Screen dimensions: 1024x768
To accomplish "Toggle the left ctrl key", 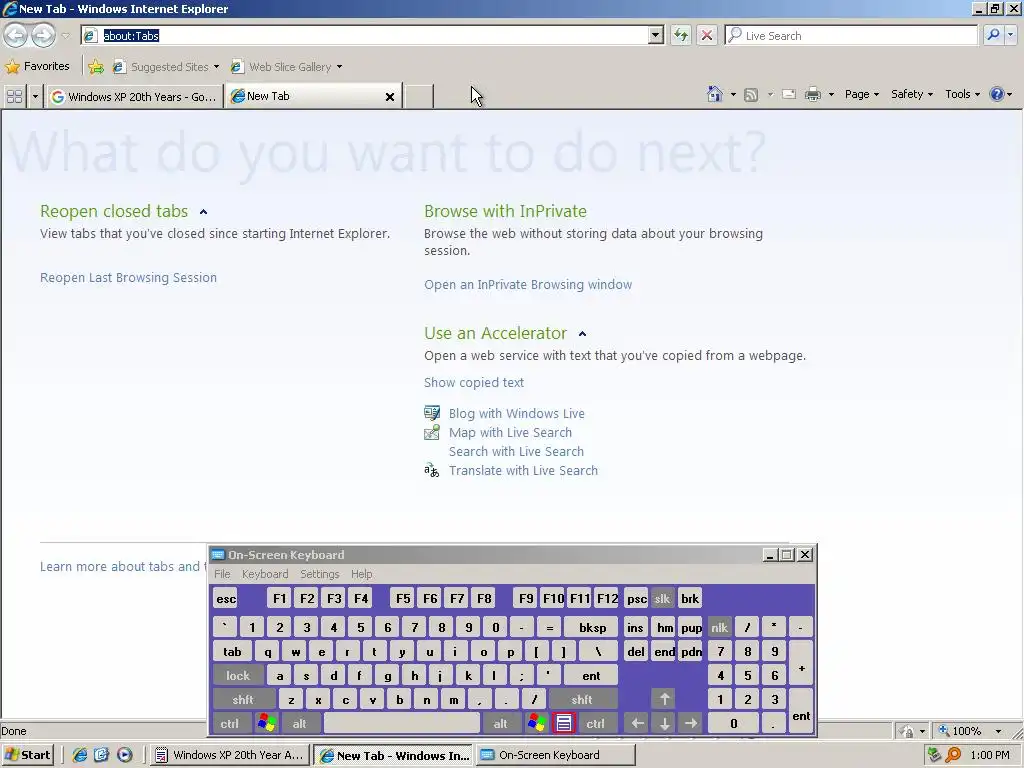I will pyautogui.click(x=229, y=723).
